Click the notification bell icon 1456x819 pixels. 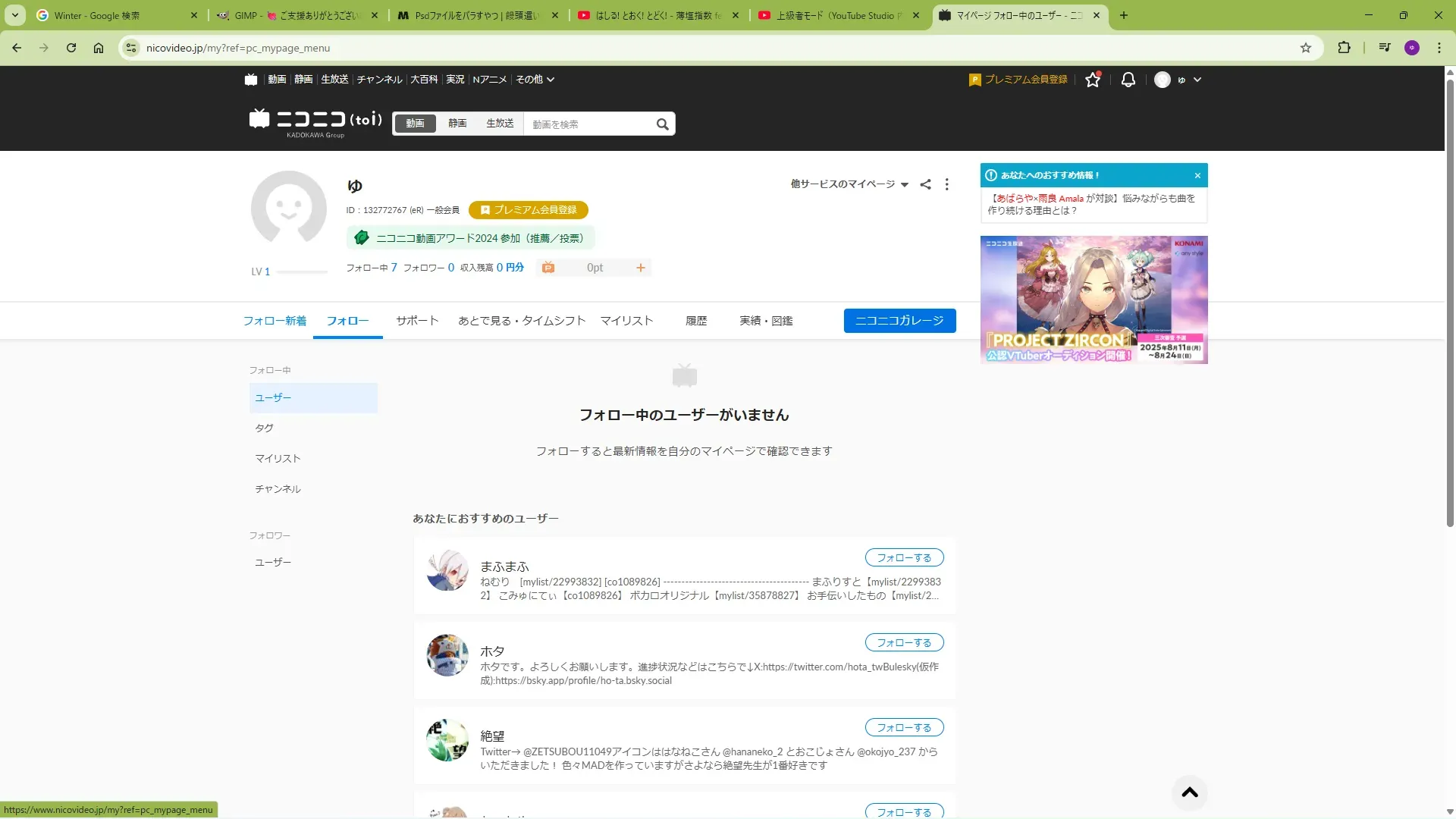(1128, 80)
